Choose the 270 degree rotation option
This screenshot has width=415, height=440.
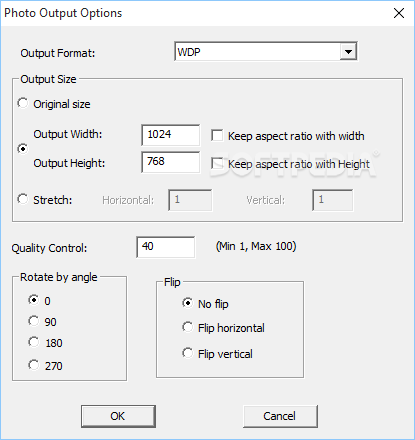(33, 365)
